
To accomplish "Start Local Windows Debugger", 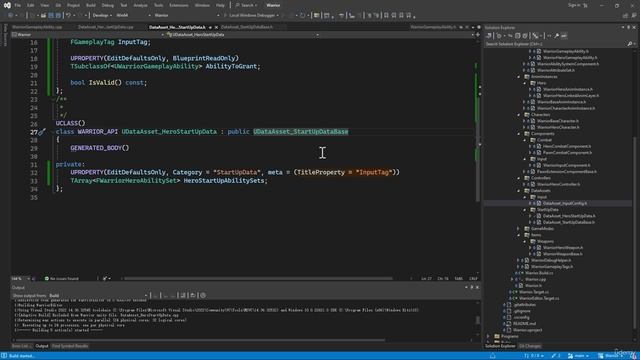I will point(251,16).
